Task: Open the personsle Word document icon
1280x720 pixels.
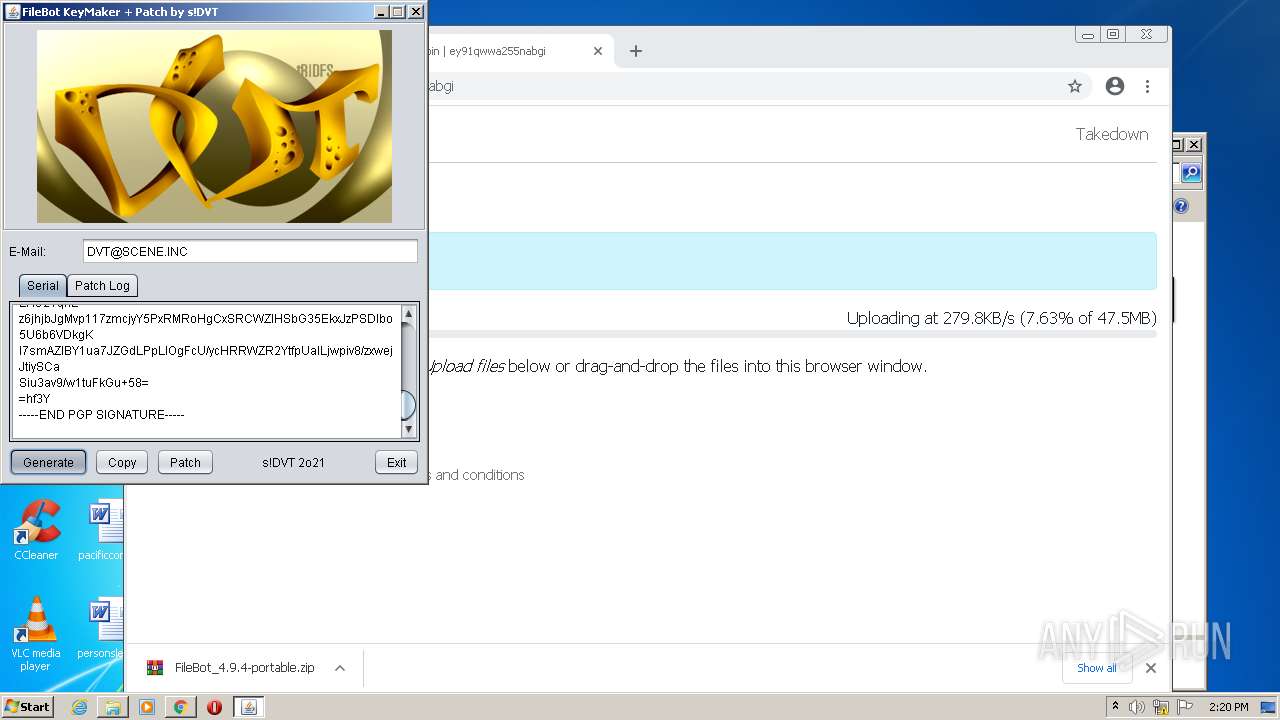Action: click(102, 629)
